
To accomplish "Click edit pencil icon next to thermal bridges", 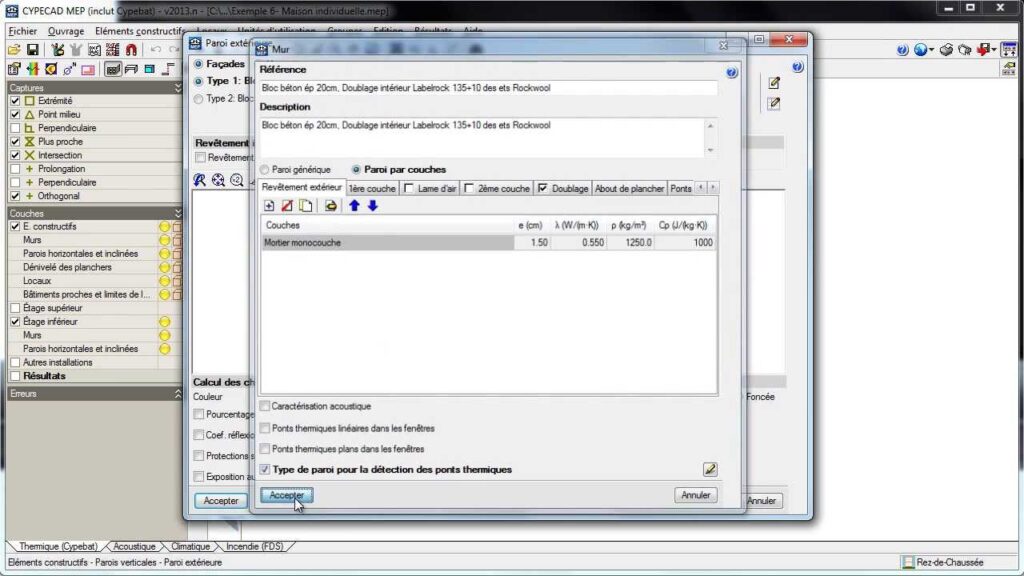I will tap(710, 469).
